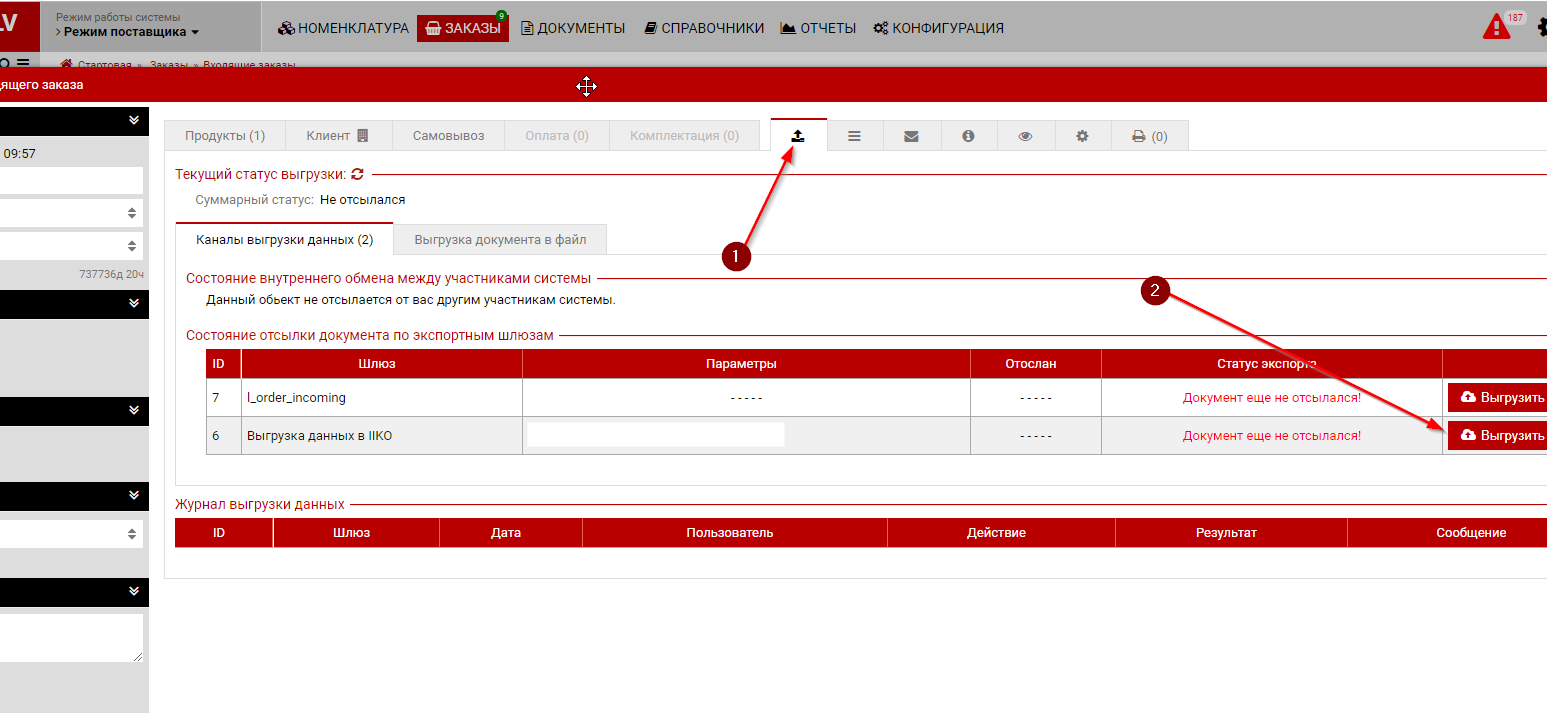This screenshot has width=1547, height=713.
Task: Open the select box above the 737736д 20ч label
Action: click(70, 246)
